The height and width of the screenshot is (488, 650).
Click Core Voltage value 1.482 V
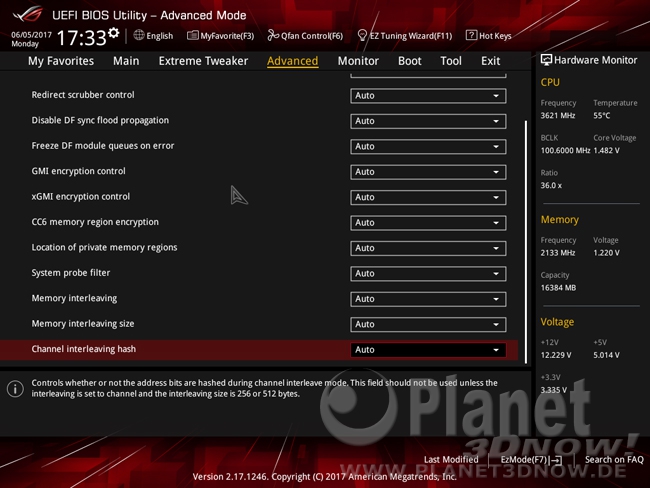pos(606,151)
